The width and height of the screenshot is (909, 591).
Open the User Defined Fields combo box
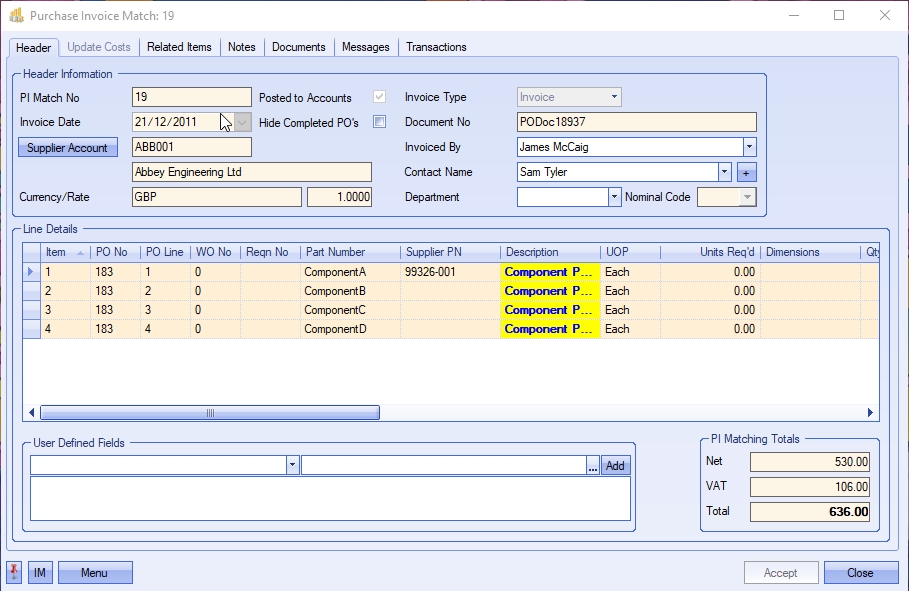coord(292,465)
